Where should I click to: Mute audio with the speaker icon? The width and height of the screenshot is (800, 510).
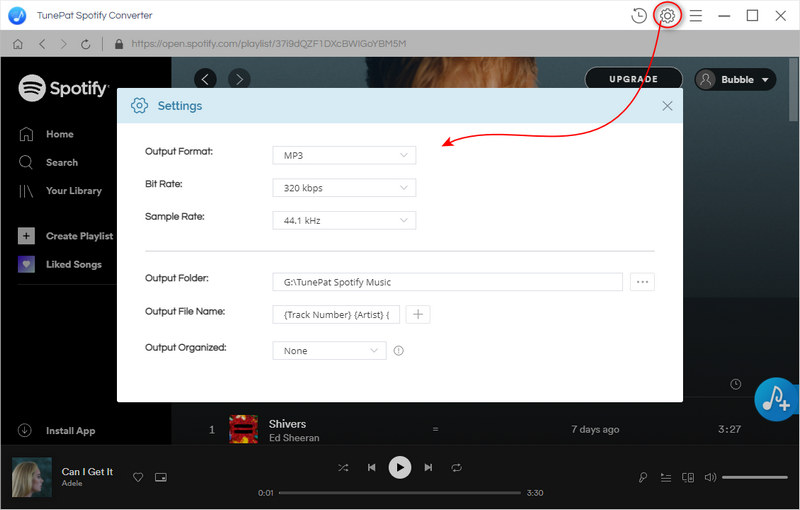[x=710, y=477]
